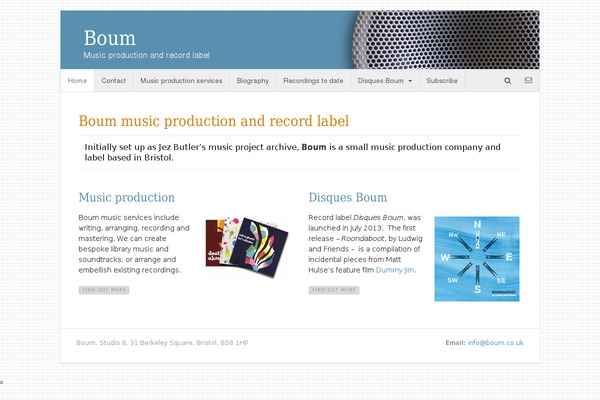Click the stacked album covers thumbnail

[247, 247]
